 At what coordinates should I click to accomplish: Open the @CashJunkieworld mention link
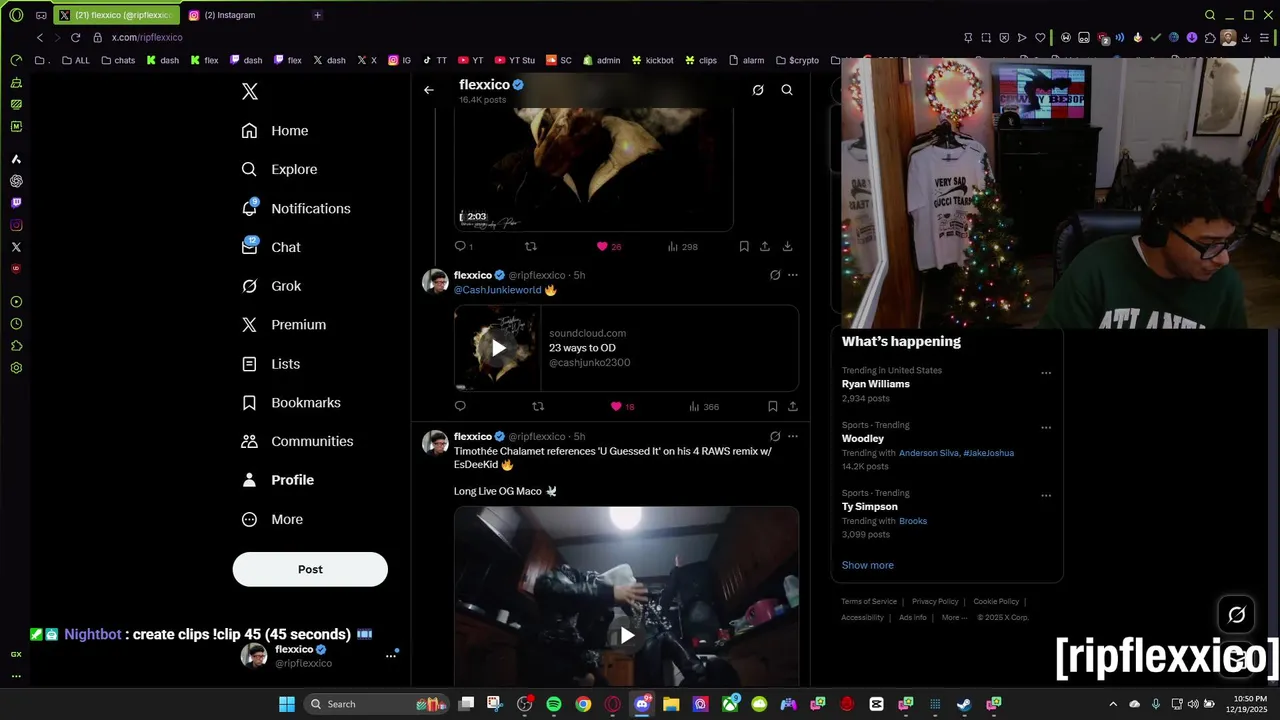coord(497,290)
